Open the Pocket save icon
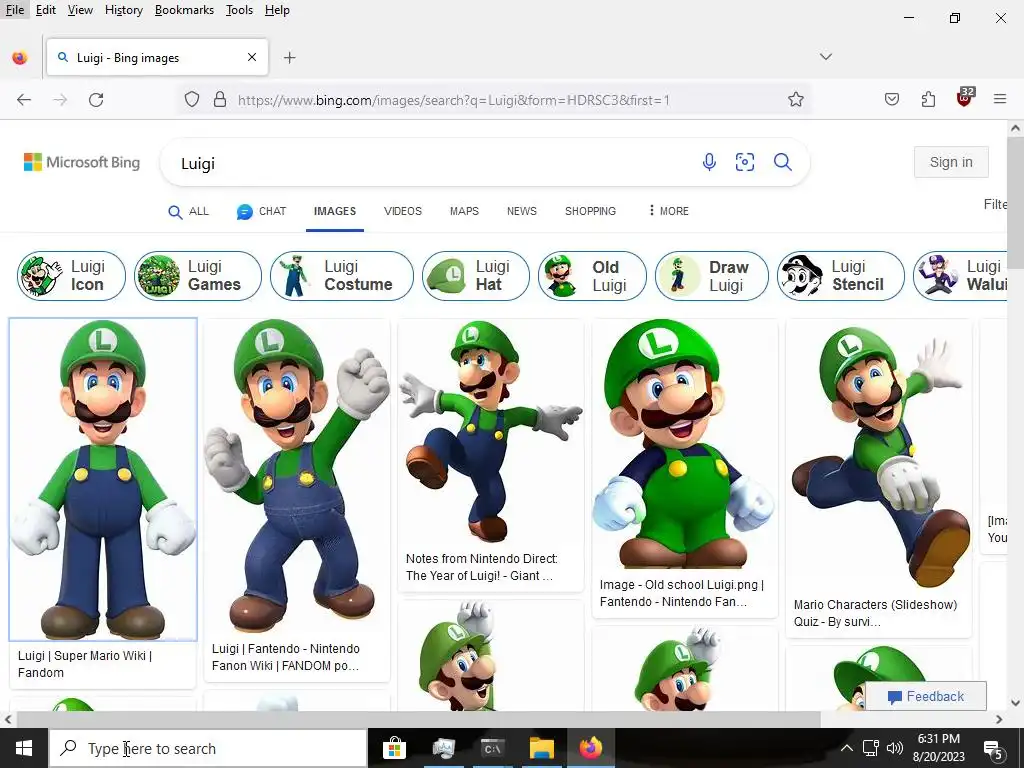 [891, 99]
